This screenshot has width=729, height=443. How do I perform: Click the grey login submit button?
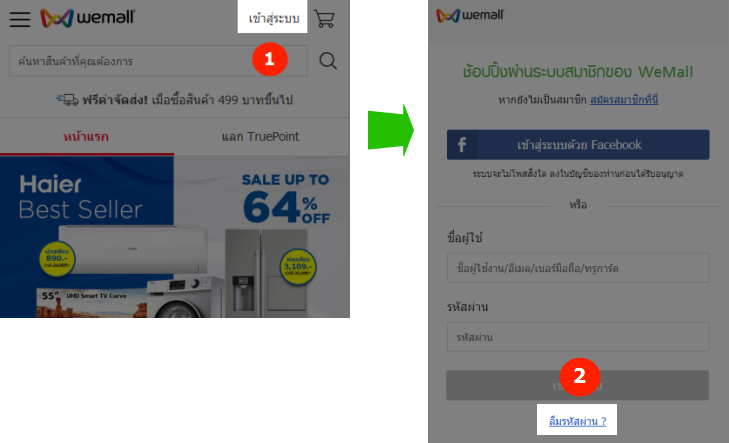pyautogui.click(x=577, y=385)
